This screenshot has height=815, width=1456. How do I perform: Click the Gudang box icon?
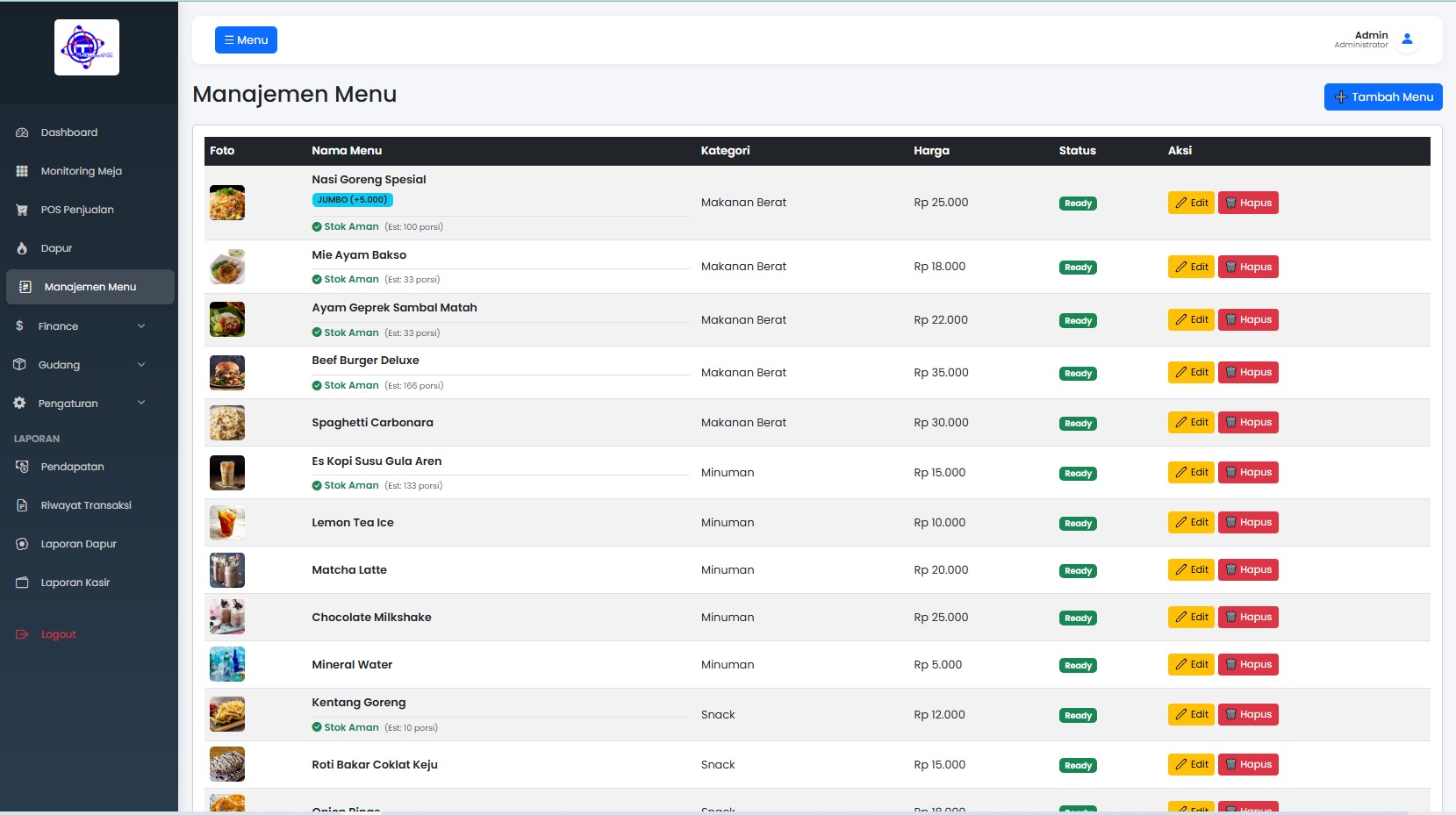[x=19, y=365]
